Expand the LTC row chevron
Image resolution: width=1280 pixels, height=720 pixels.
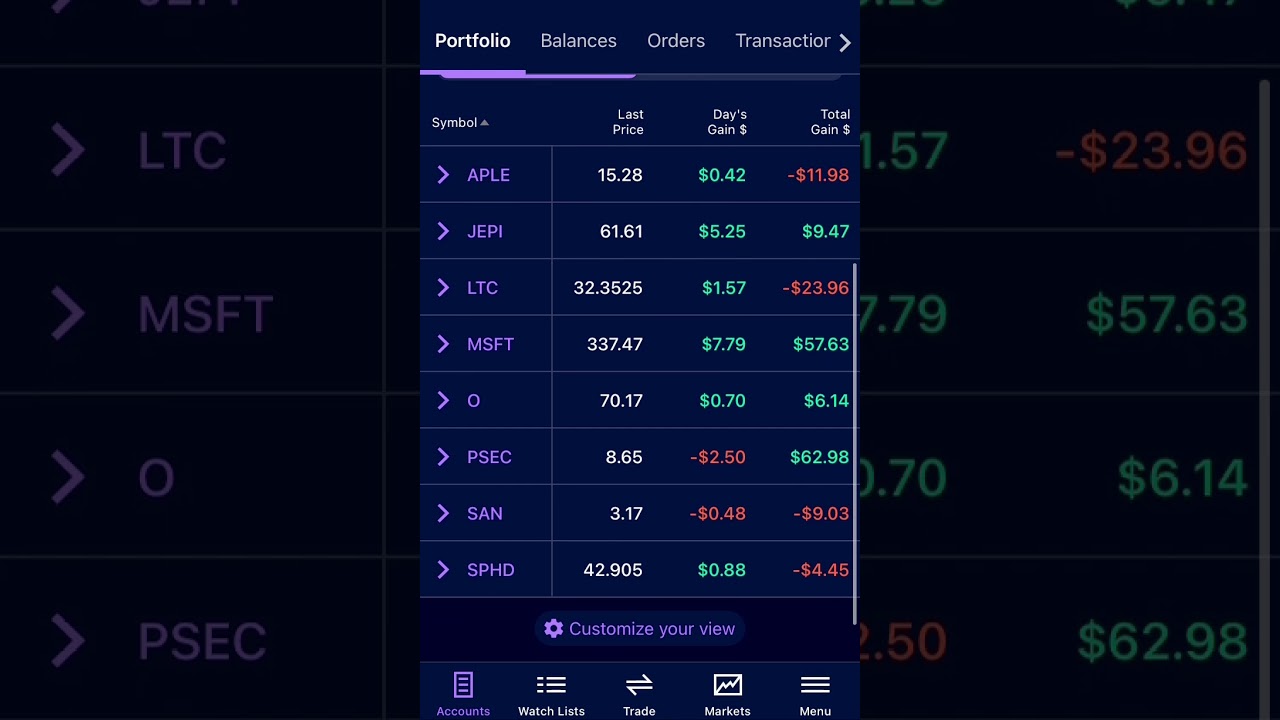click(443, 288)
